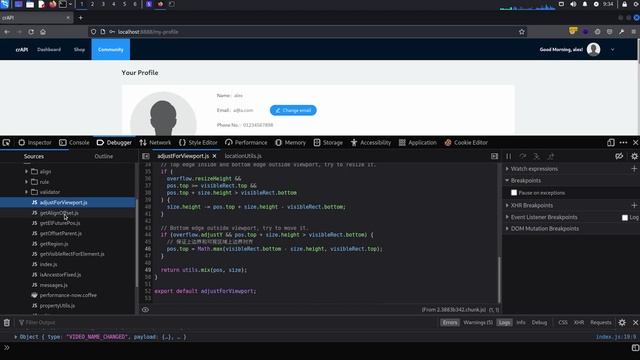
Task: Click the pause debugger button
Action: (x=509, y=156)
